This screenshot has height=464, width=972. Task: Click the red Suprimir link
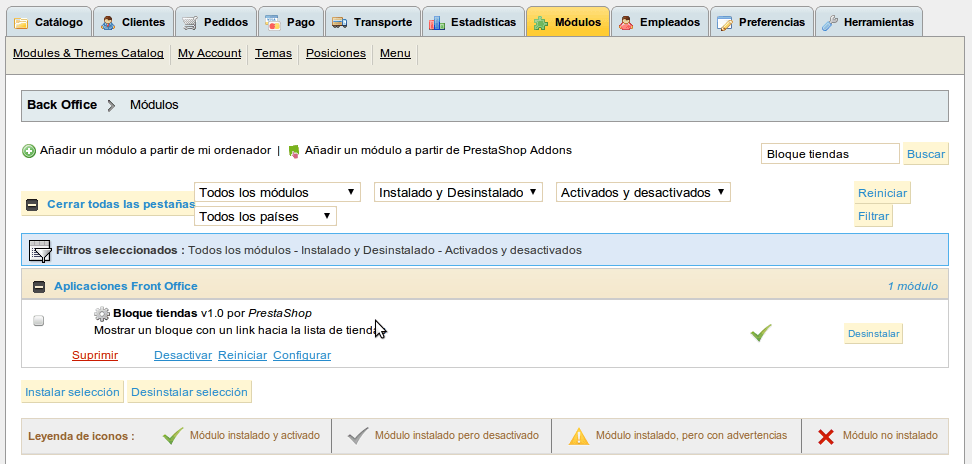pos(95,355)
